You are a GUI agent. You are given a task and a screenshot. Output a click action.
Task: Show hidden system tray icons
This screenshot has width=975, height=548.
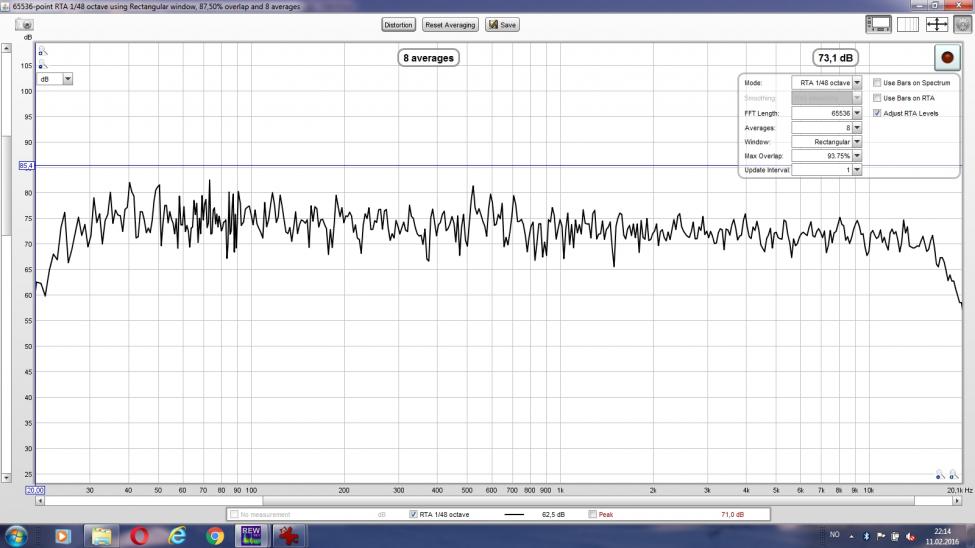[851, 536]
